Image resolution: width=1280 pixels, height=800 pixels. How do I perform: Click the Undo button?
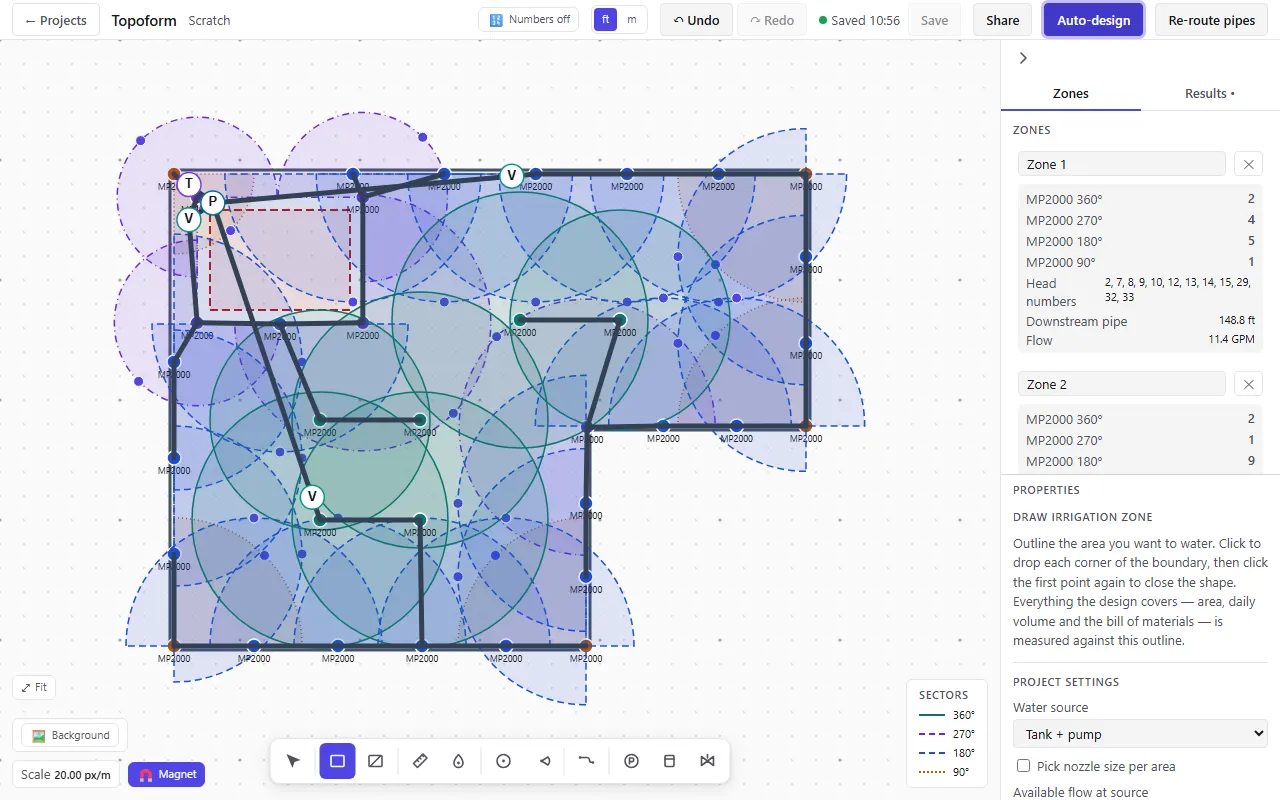[696, 20]
